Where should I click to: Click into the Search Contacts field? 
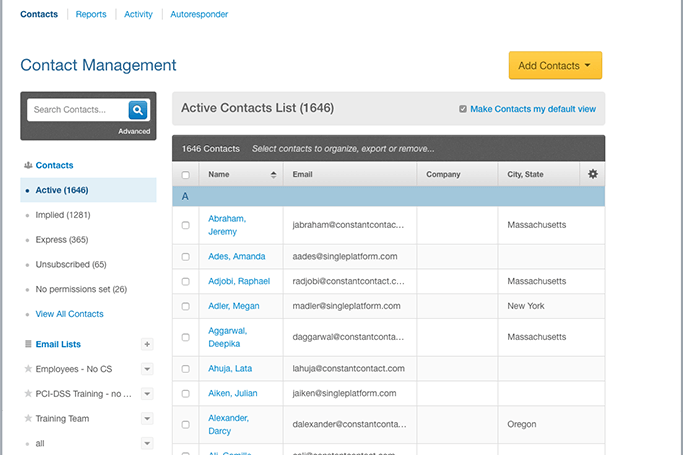77,110
